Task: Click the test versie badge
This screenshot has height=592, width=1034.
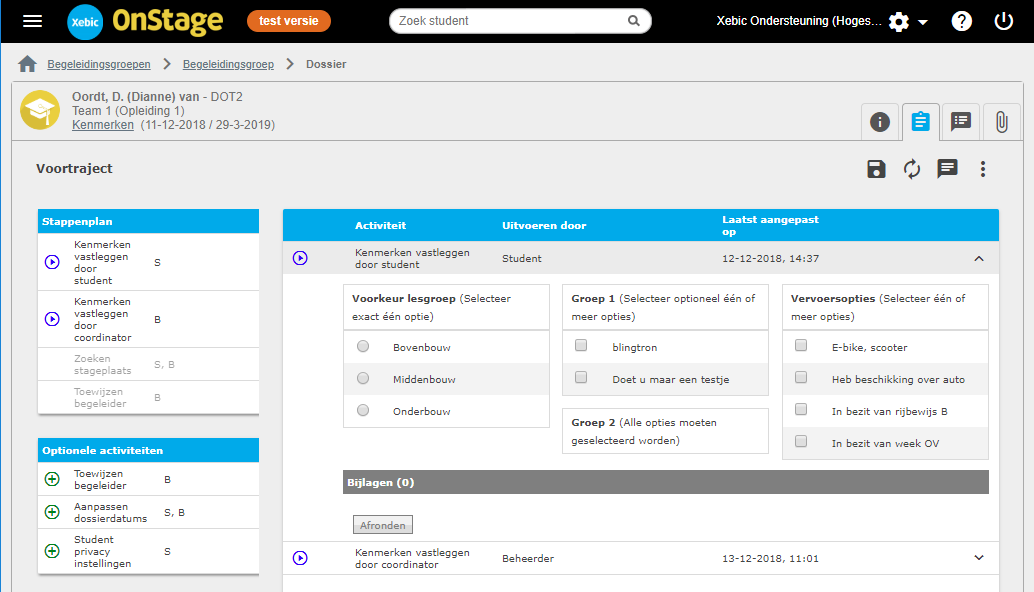Action: 289,21
